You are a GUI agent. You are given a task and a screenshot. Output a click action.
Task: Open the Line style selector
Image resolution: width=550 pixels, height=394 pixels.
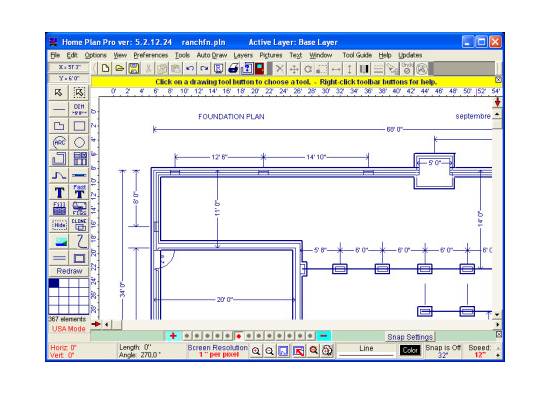[366, 350]
